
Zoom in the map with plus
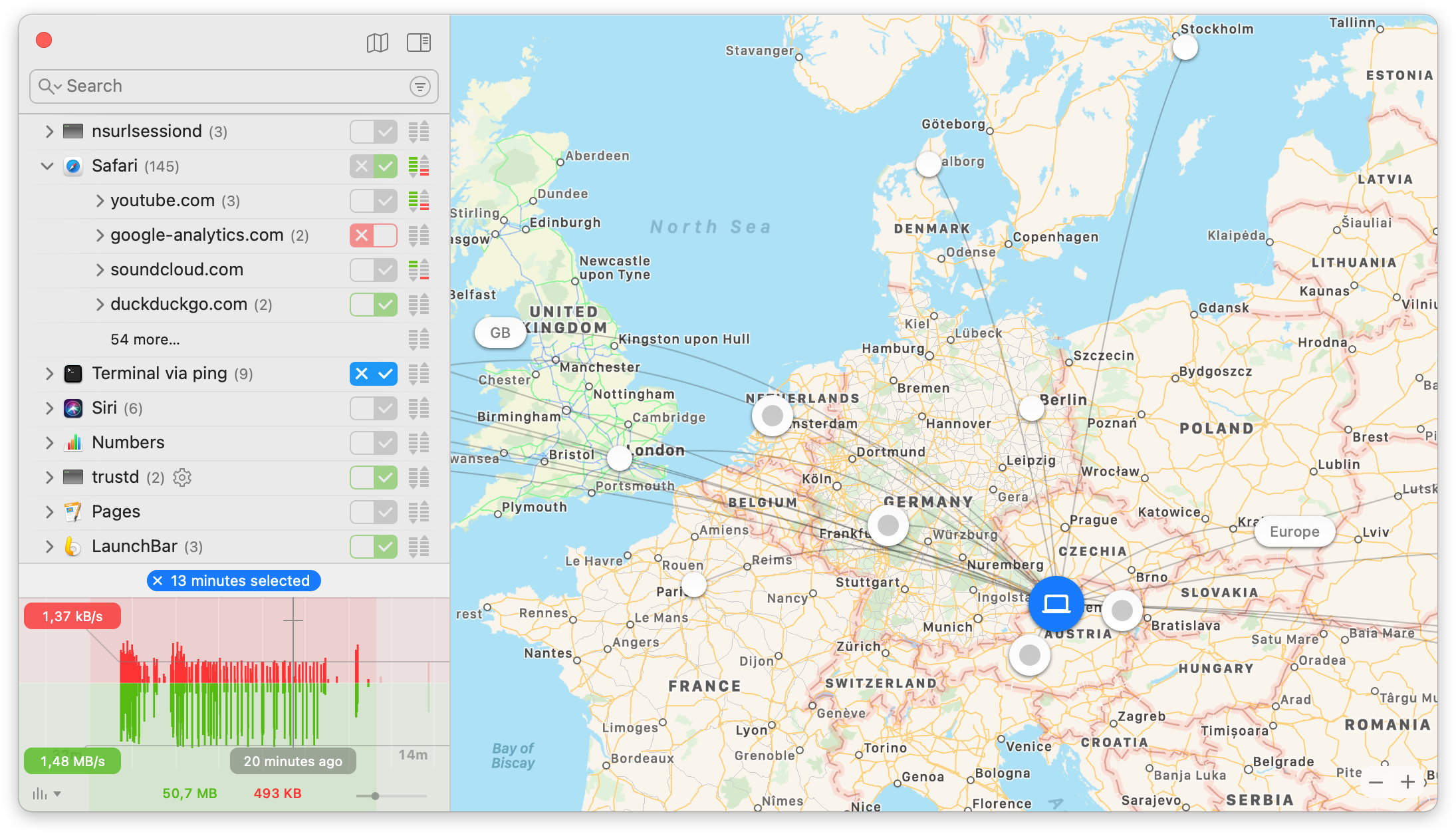pyautogui.click(x=1407, y=782)
